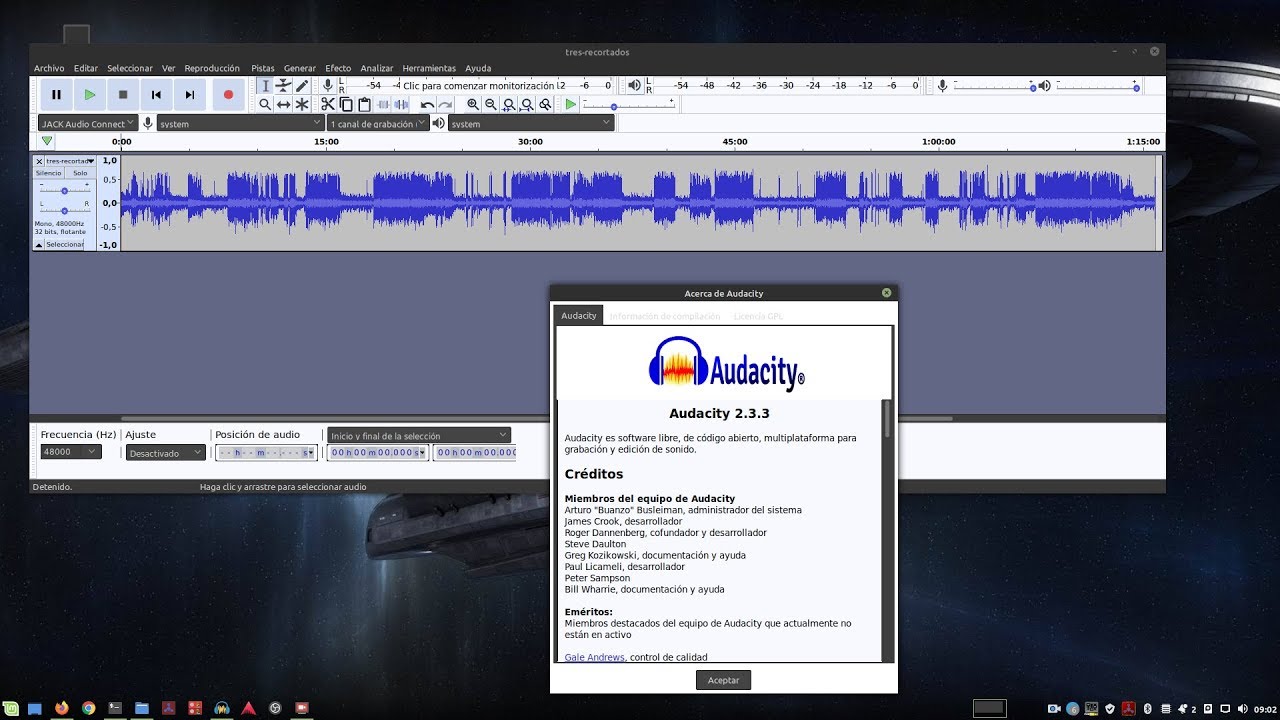Screen dimensions: 1280x720
Task: Click the Silence audio selection icon
Action: [x=401, y=104]
